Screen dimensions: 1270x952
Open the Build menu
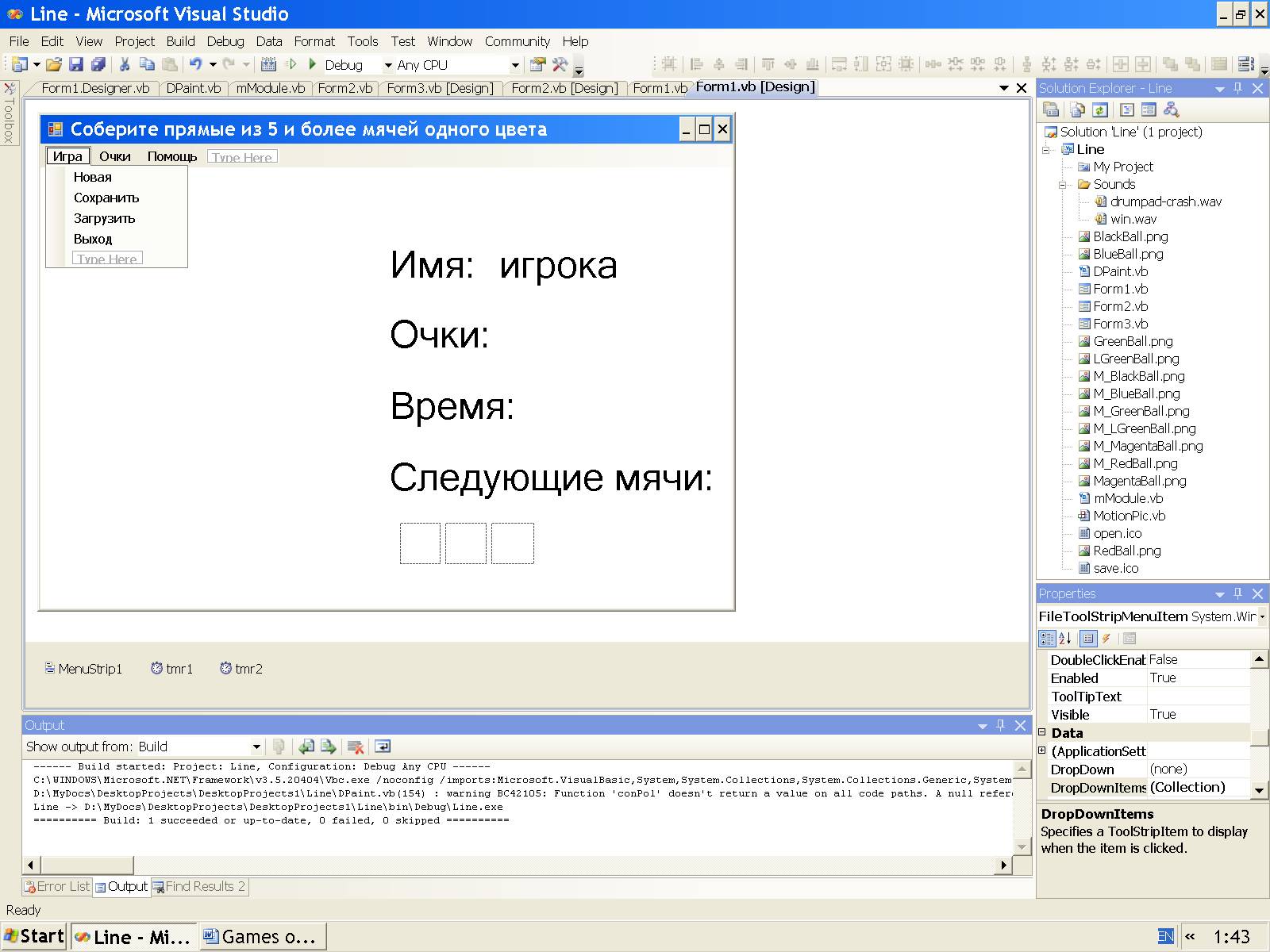coord(180,41)
